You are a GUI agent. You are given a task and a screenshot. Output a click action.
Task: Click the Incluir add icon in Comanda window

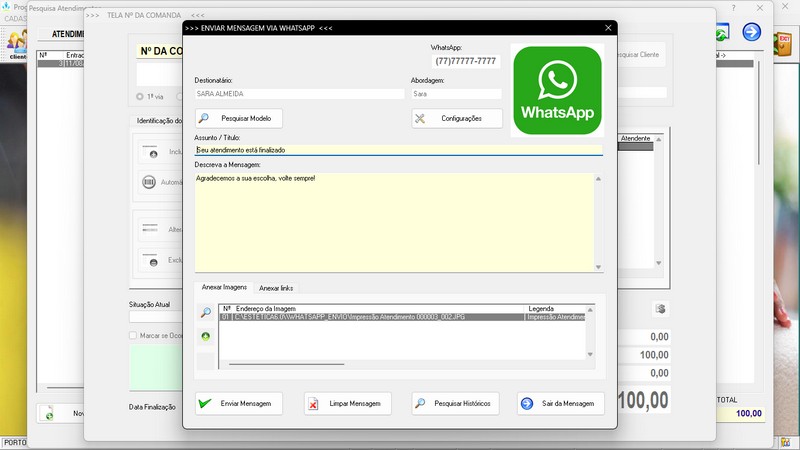(x=151, y=152)
